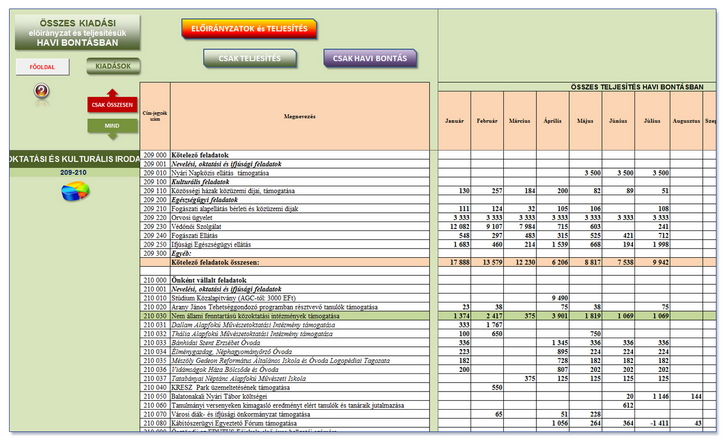The height and width of the screenshot is (441, 725).
Task: Go to FŐOLDAL
Action: pyautogui.click(x=43, y=67)
